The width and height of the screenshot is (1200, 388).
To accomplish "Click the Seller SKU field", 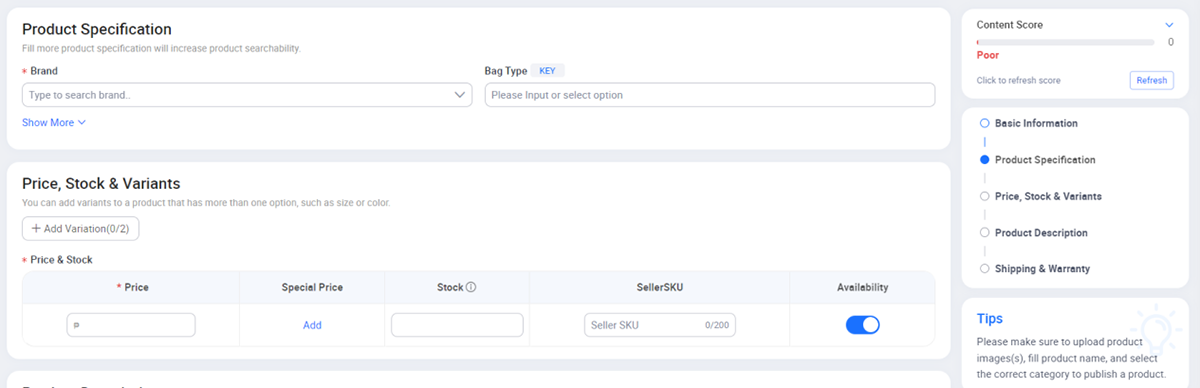I will point(660,325).
